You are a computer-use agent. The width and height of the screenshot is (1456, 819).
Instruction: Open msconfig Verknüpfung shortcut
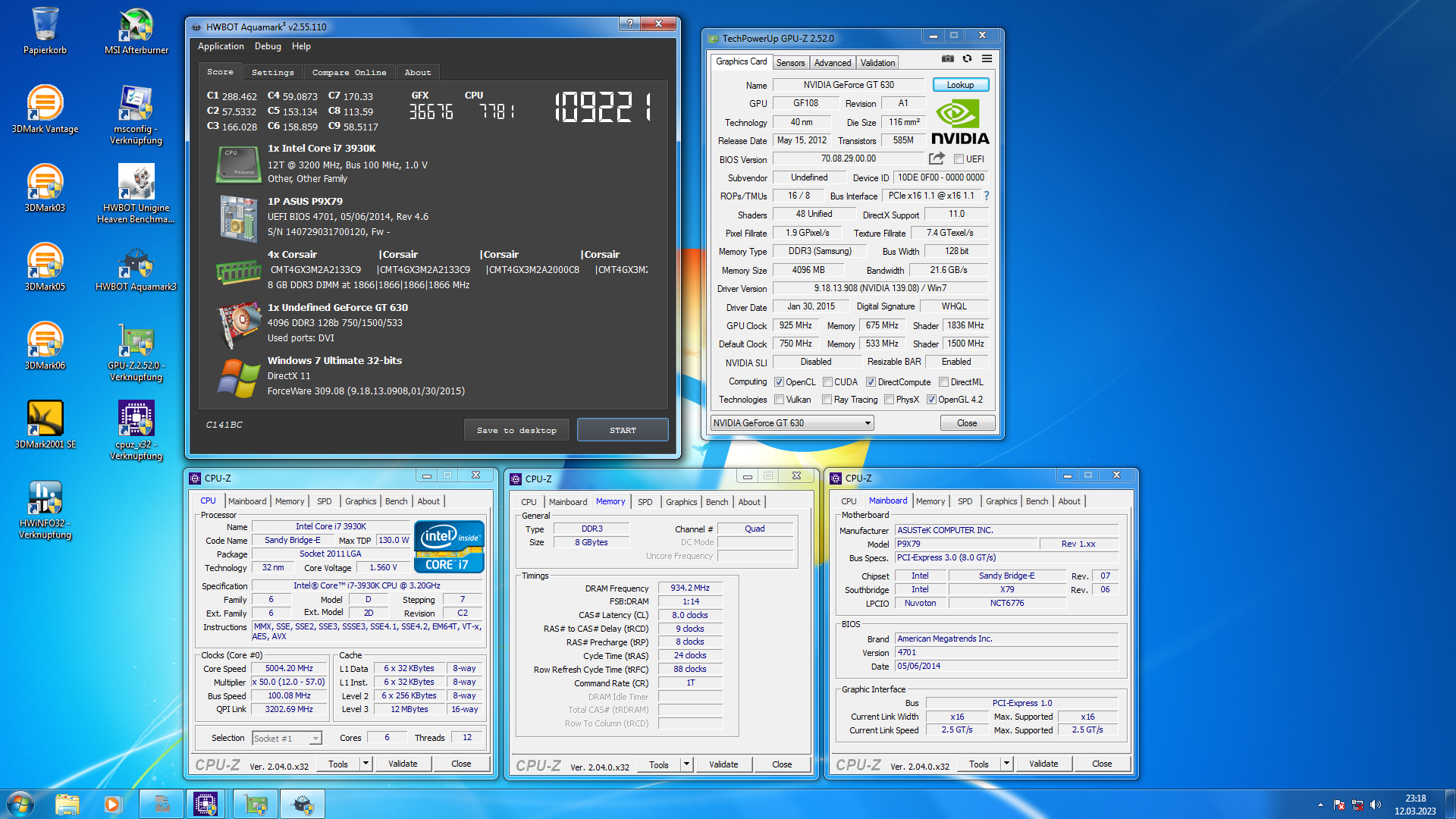click(136, 114)
